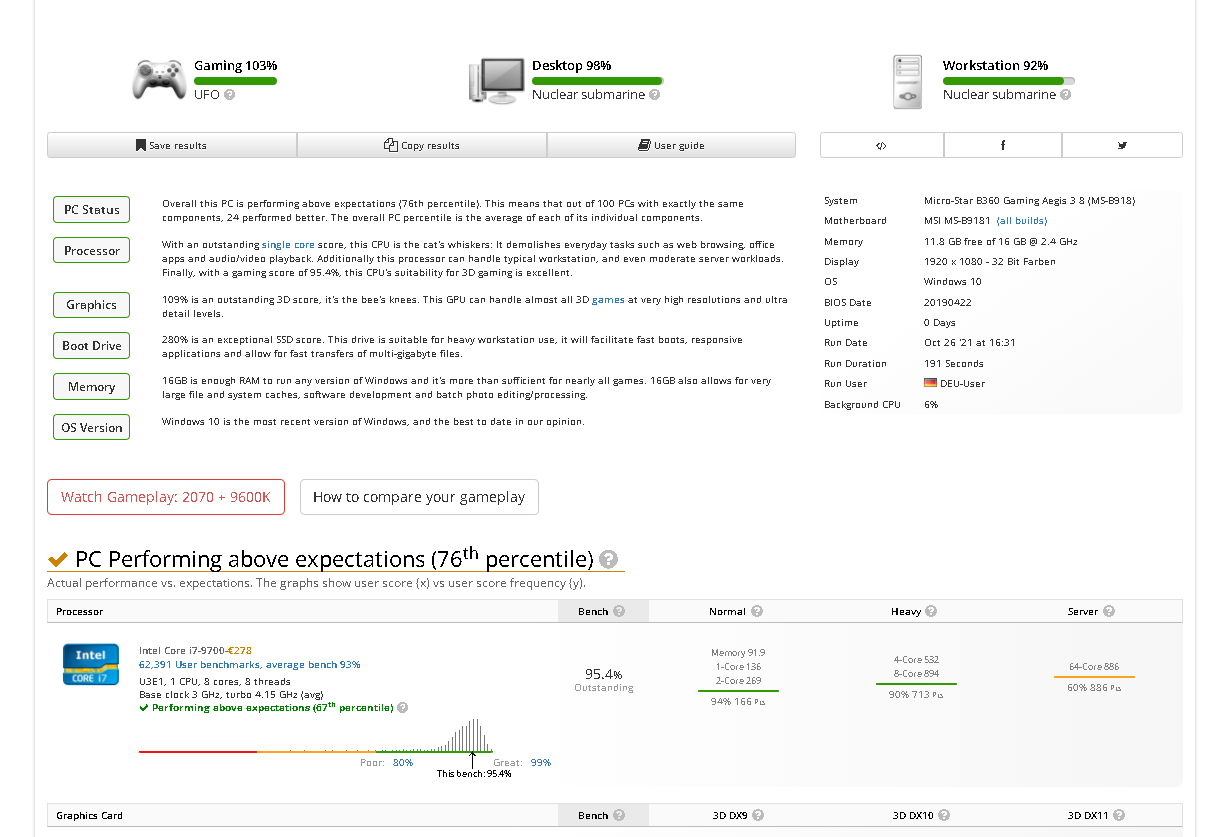Screen dimensions: 1210x837
Task: Click help icon beside Heavy column
Action: click(932, 611)
